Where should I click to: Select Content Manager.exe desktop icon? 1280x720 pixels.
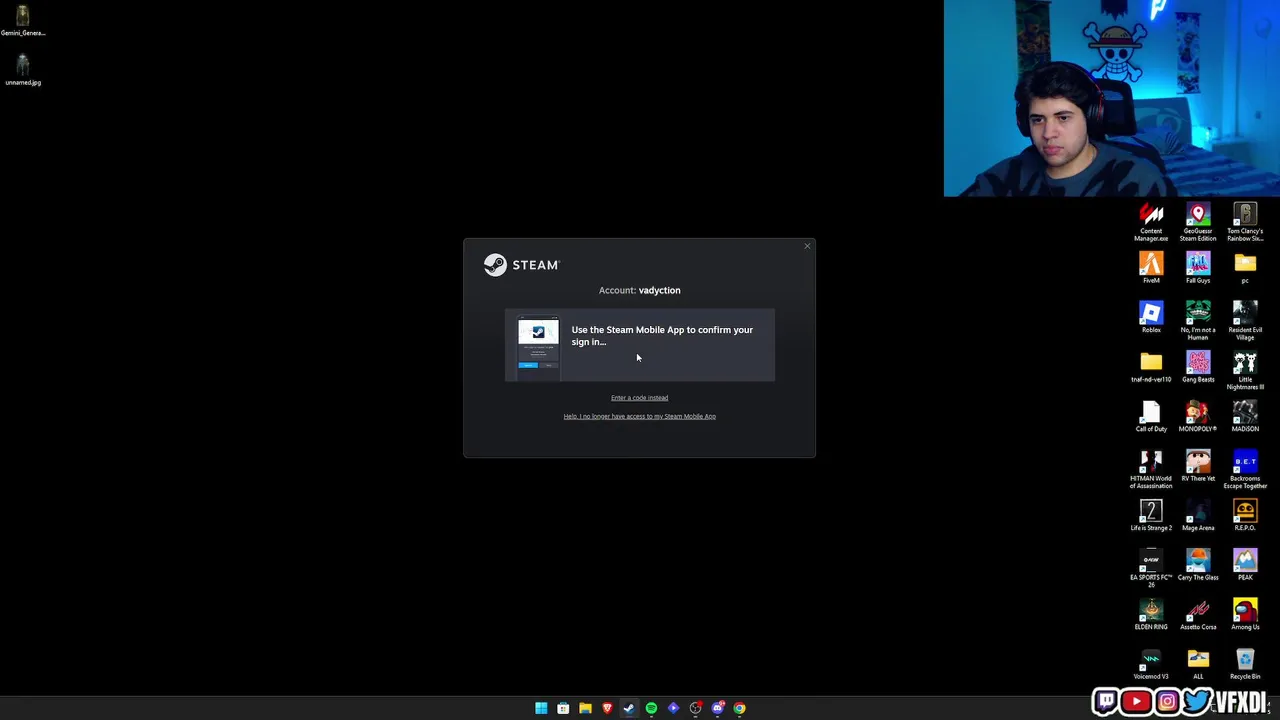1151,222
